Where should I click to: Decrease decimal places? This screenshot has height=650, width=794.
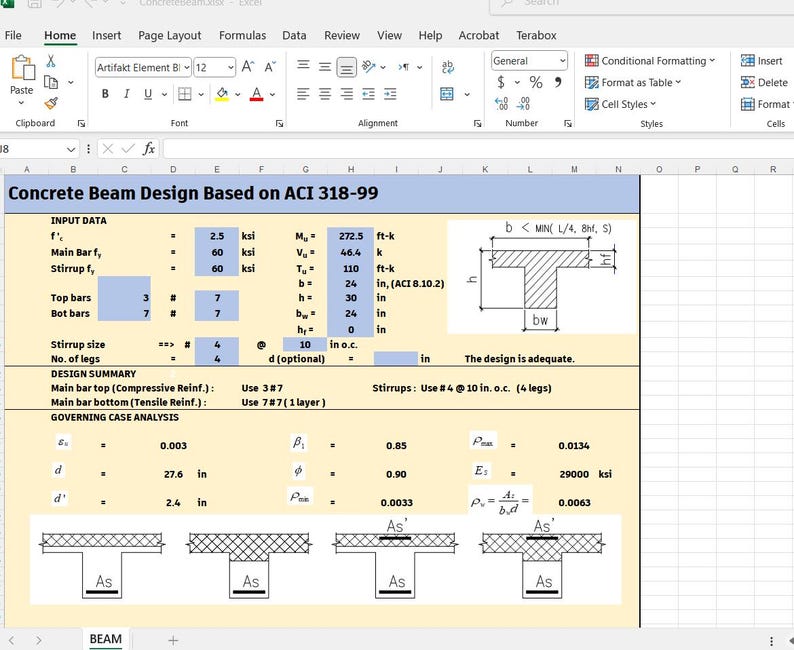pyautogui.click(x=524, y=104)
